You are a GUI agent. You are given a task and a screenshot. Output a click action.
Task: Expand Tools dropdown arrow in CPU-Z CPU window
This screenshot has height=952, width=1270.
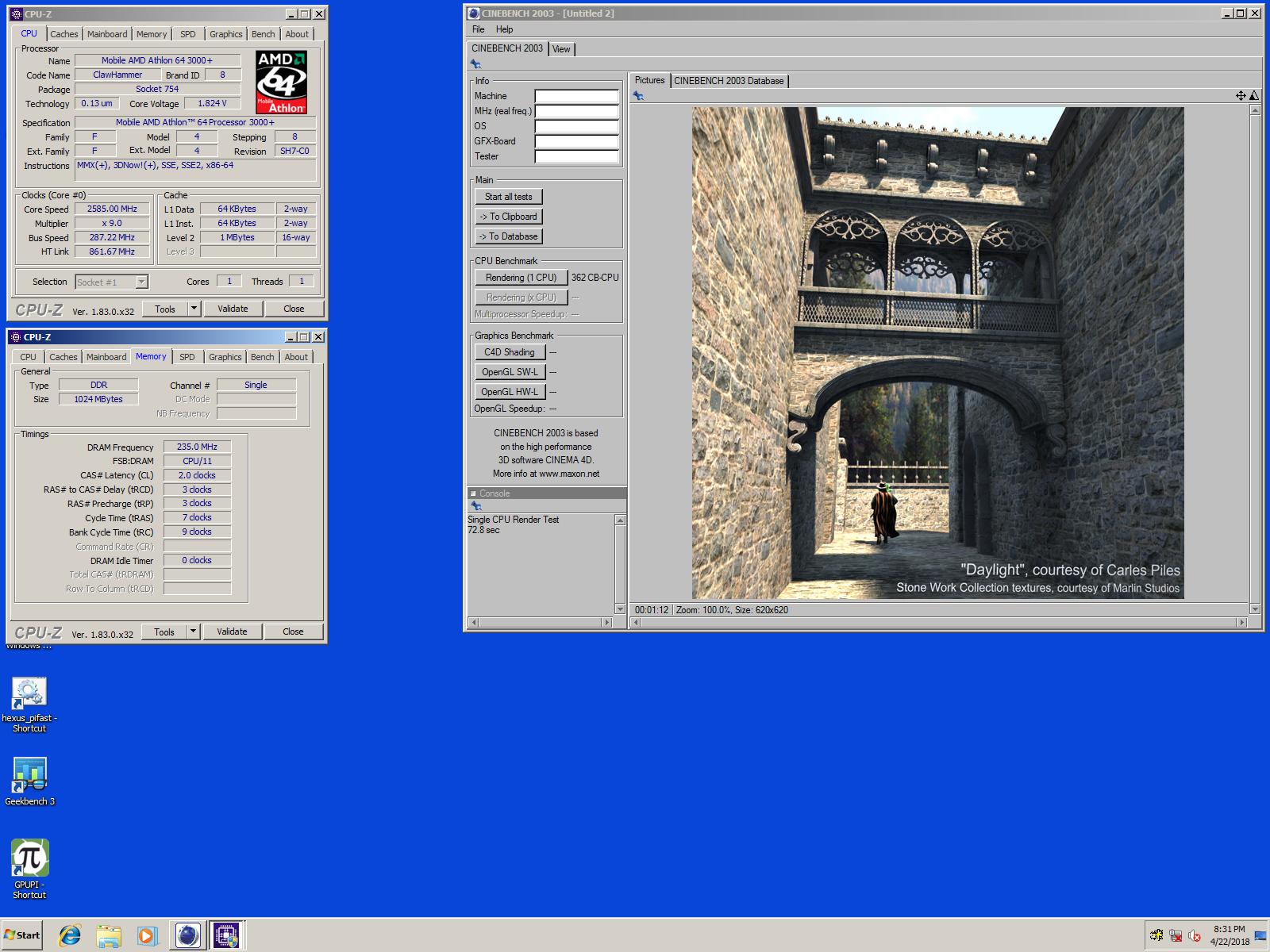[194, 309]
